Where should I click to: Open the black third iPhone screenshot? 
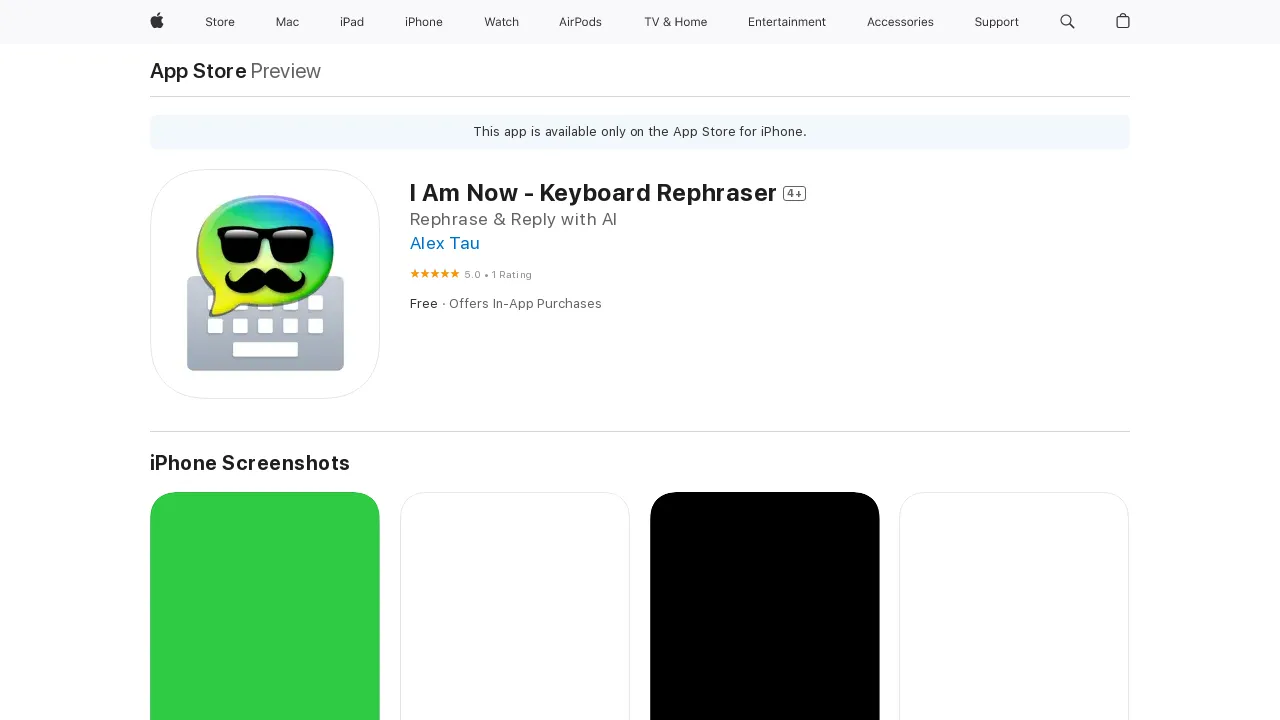click(765, 606)
